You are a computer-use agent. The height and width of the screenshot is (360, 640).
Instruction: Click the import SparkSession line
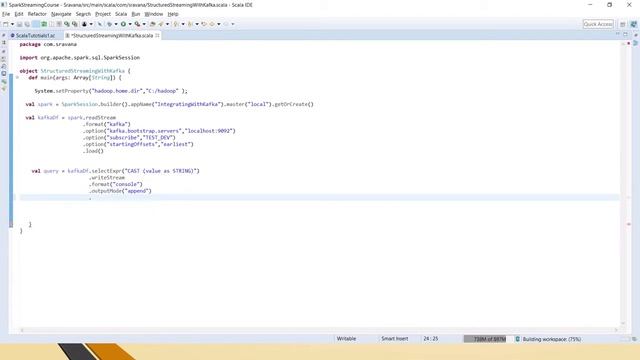tap(80, 58)
